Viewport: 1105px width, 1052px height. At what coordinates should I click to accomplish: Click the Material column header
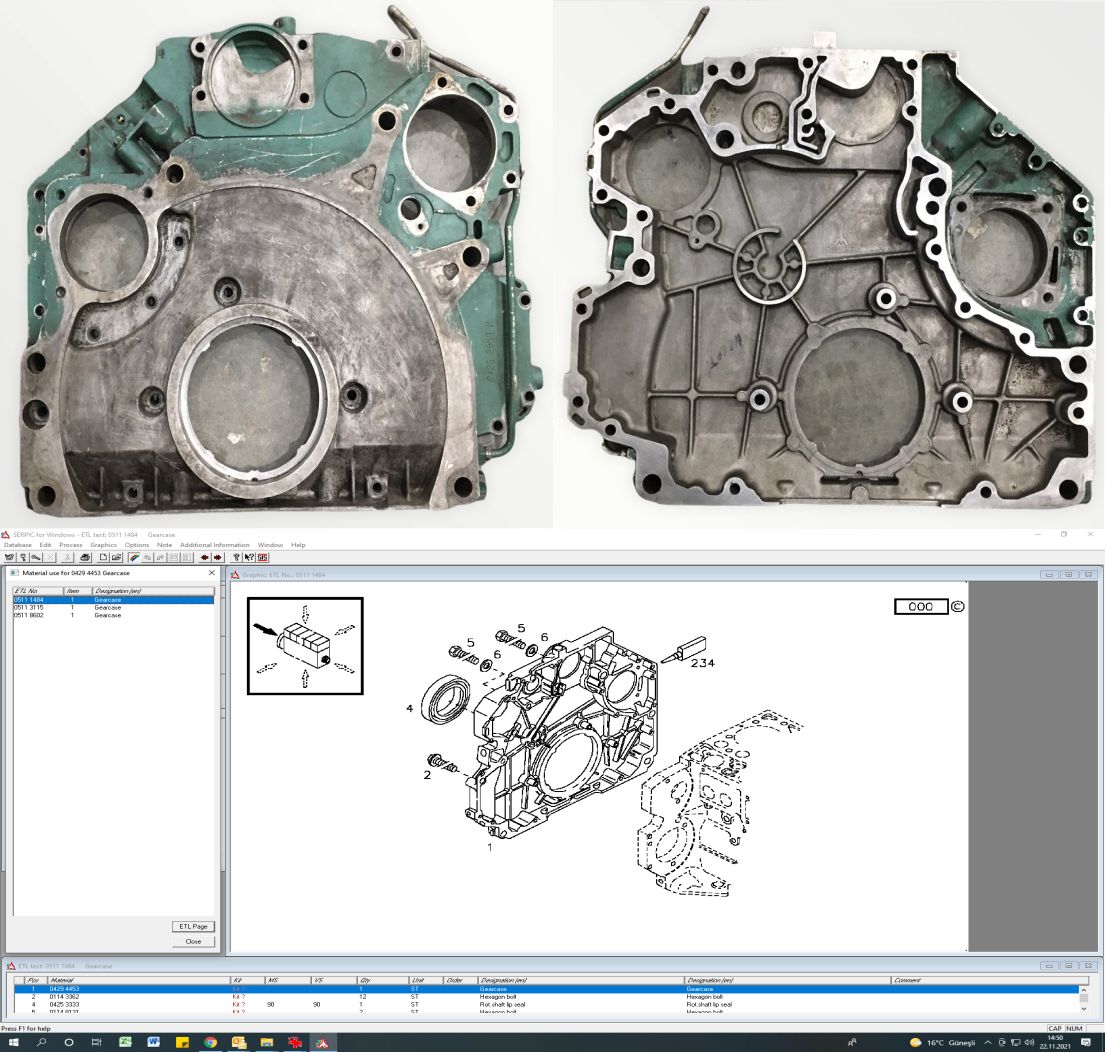[139, 980]
